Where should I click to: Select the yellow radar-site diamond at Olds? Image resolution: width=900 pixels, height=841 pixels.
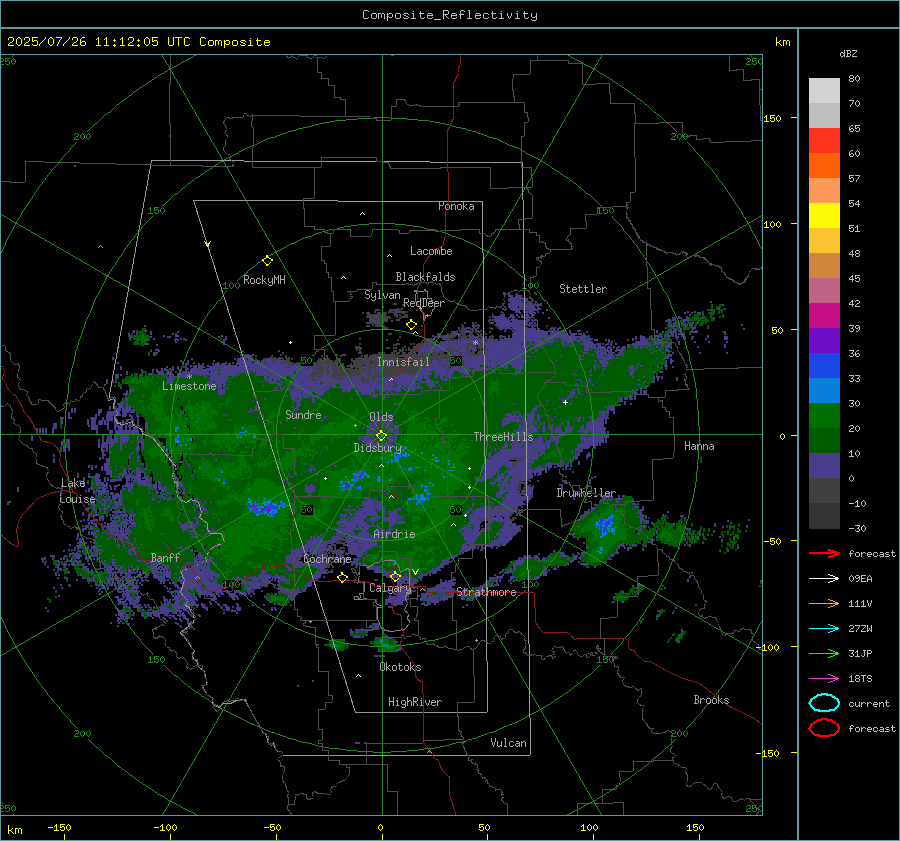(382, 435)
